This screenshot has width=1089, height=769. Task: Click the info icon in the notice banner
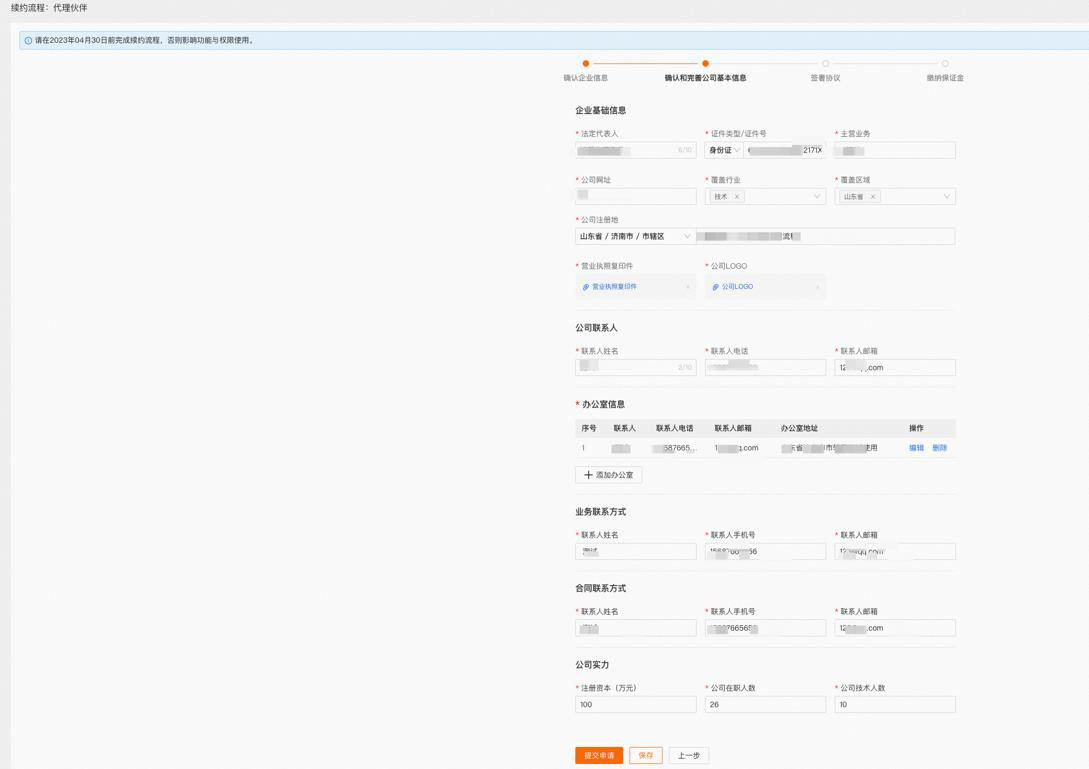28,40
